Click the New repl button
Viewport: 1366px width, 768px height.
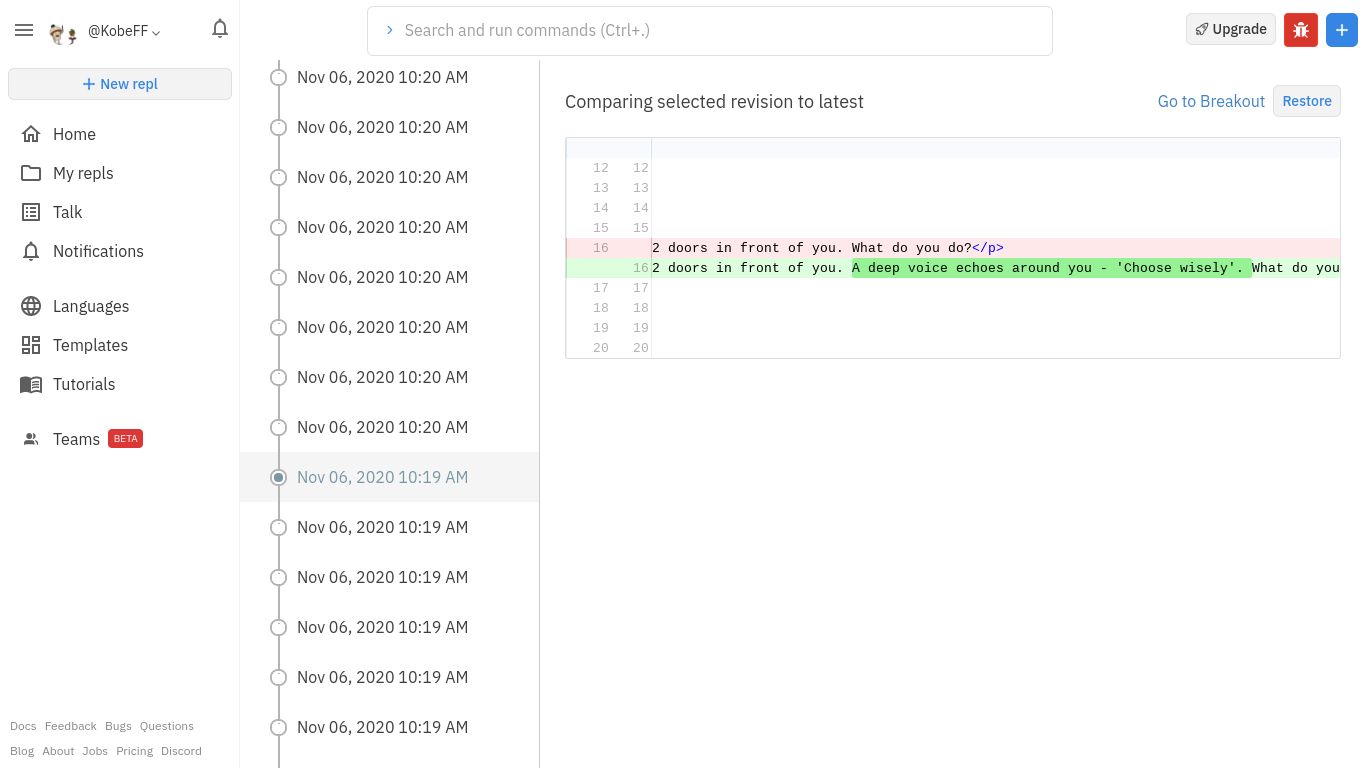[120, 84]
